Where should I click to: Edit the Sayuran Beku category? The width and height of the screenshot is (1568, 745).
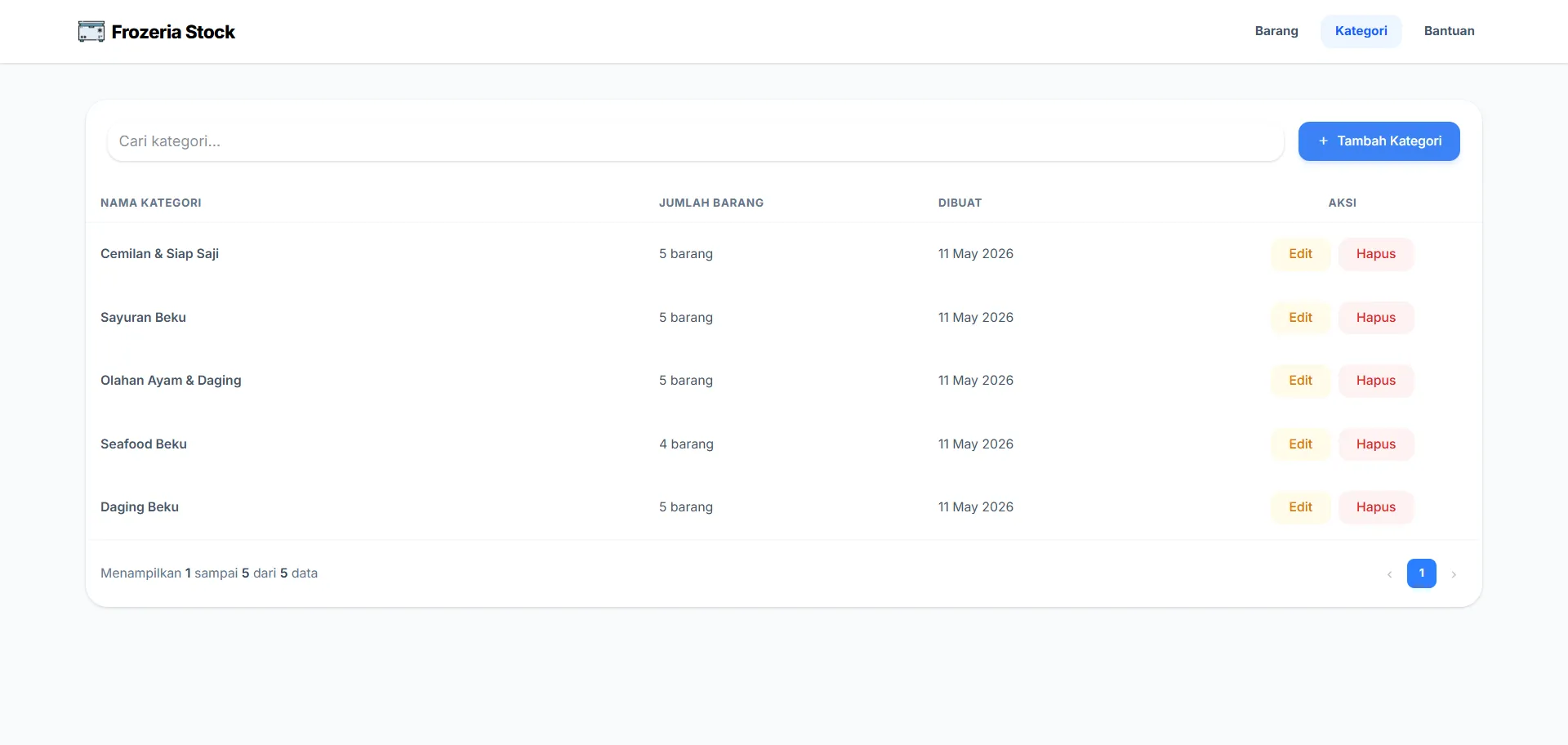(x=1300, y=318)
